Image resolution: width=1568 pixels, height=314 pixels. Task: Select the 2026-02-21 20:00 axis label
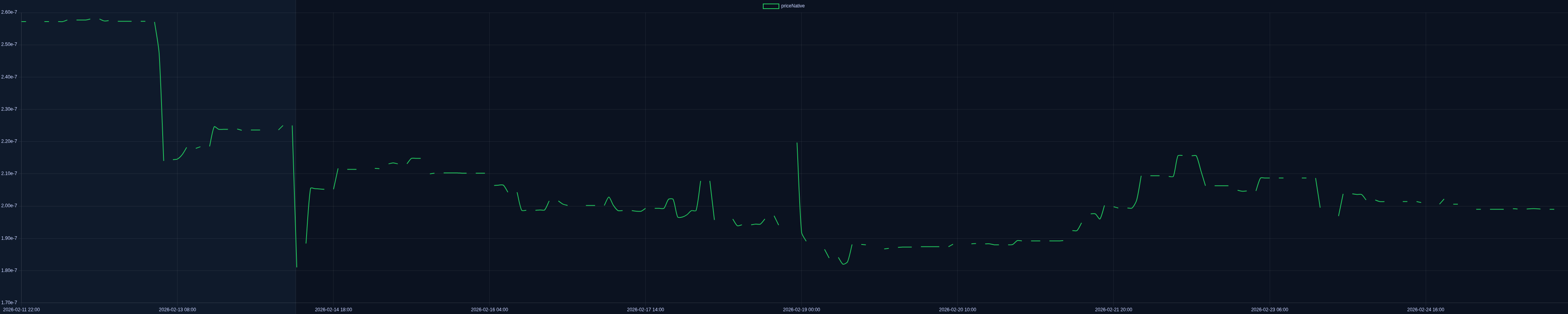click(1113, 310)
